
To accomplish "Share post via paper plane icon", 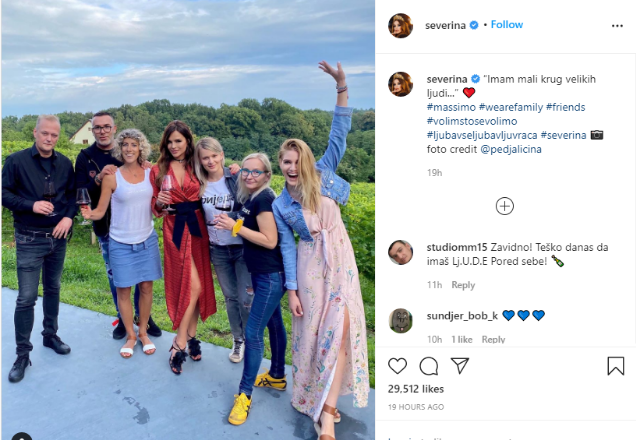I will click(460, 366).
